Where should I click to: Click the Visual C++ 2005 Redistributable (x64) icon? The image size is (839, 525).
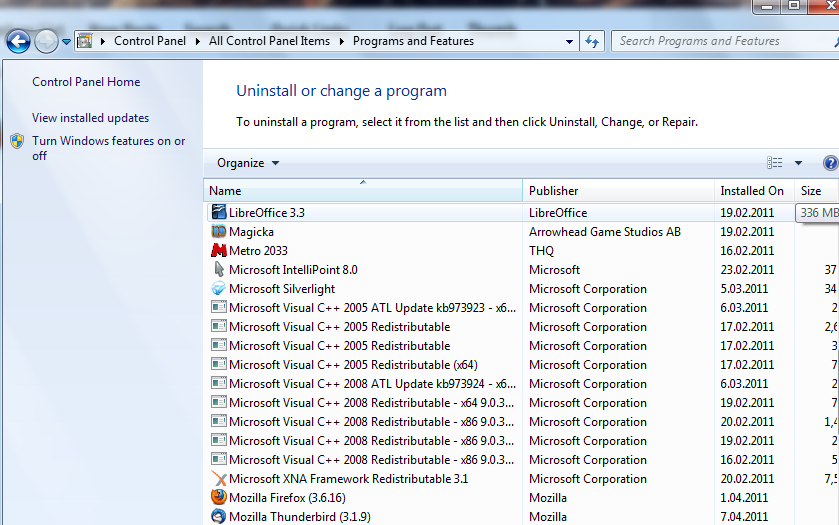[x=218, y=364]
